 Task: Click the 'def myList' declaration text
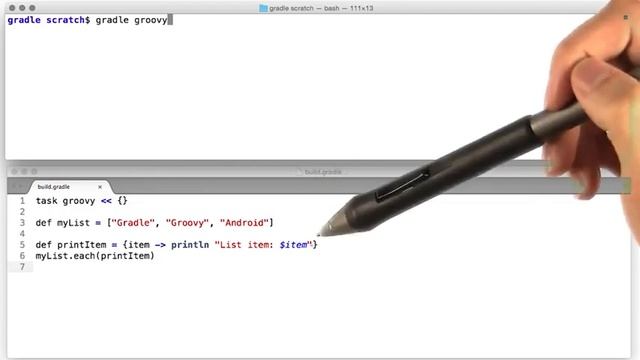(x=62, y=223)
